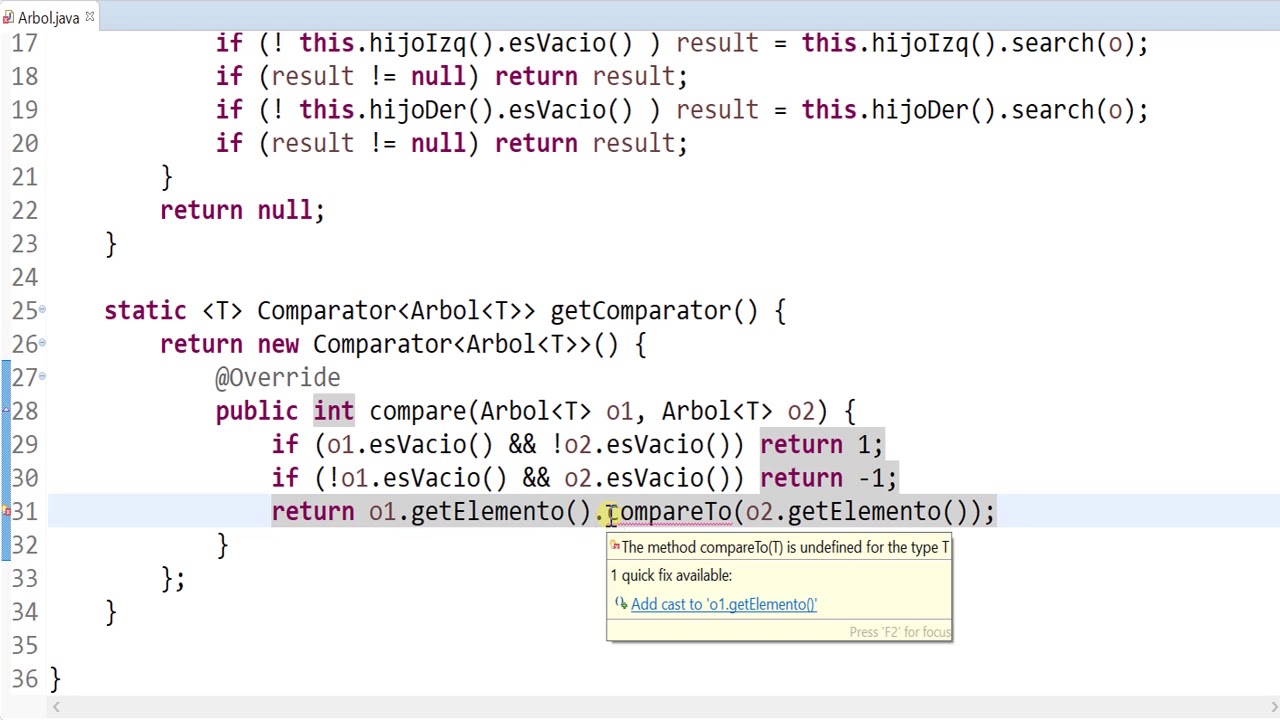
Task: Collapse the anonymous Comparator at line 26
Action: [42, 345]
